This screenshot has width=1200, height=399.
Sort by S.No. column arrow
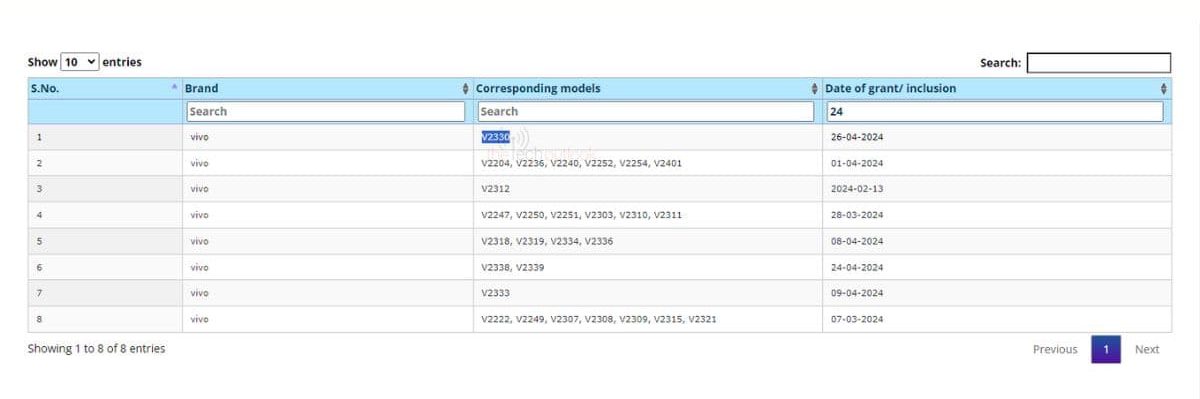pyautogui.click(x=174, y=88)
